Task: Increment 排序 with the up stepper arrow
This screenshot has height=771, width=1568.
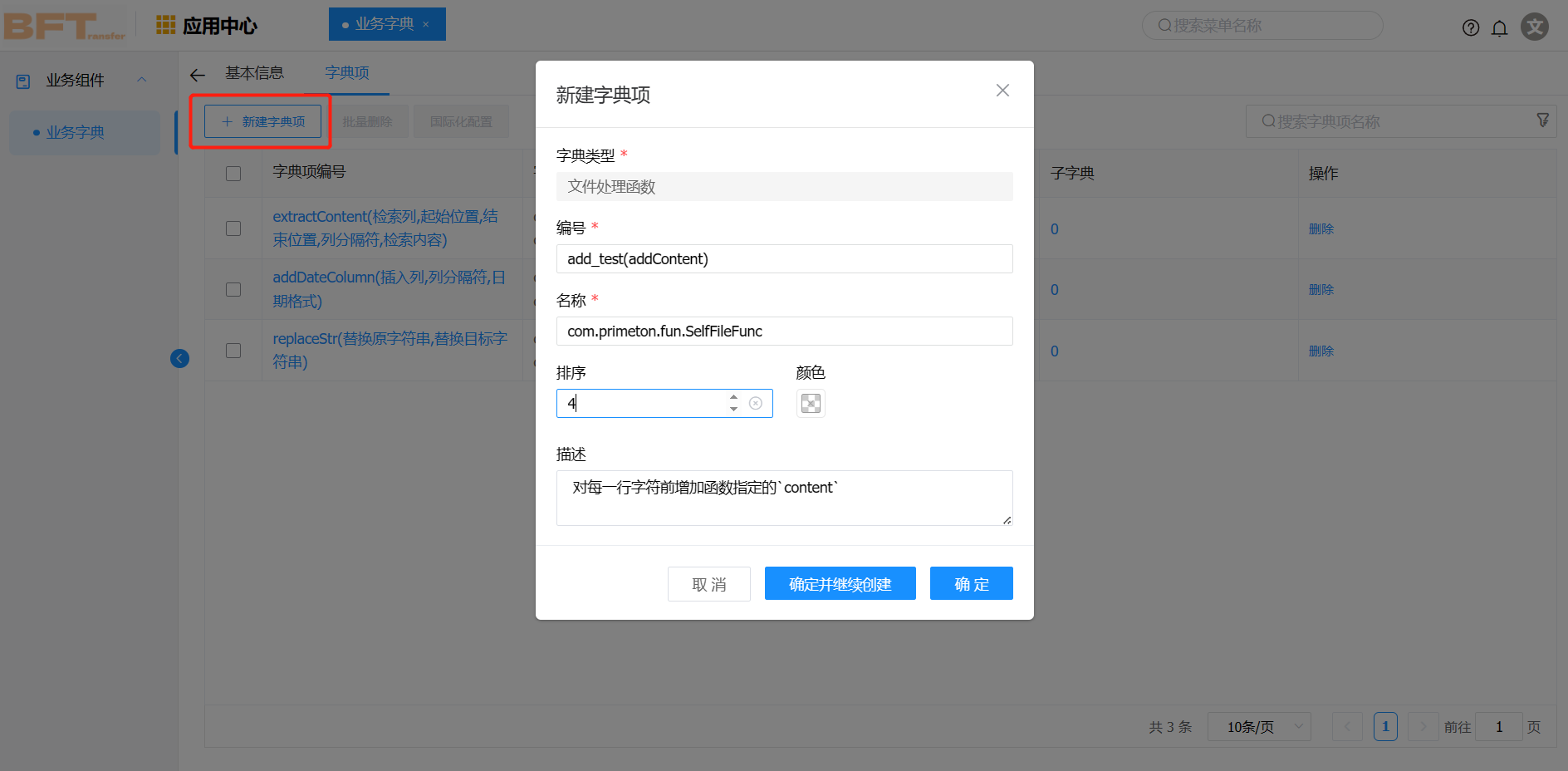Action: click(733, 398)
